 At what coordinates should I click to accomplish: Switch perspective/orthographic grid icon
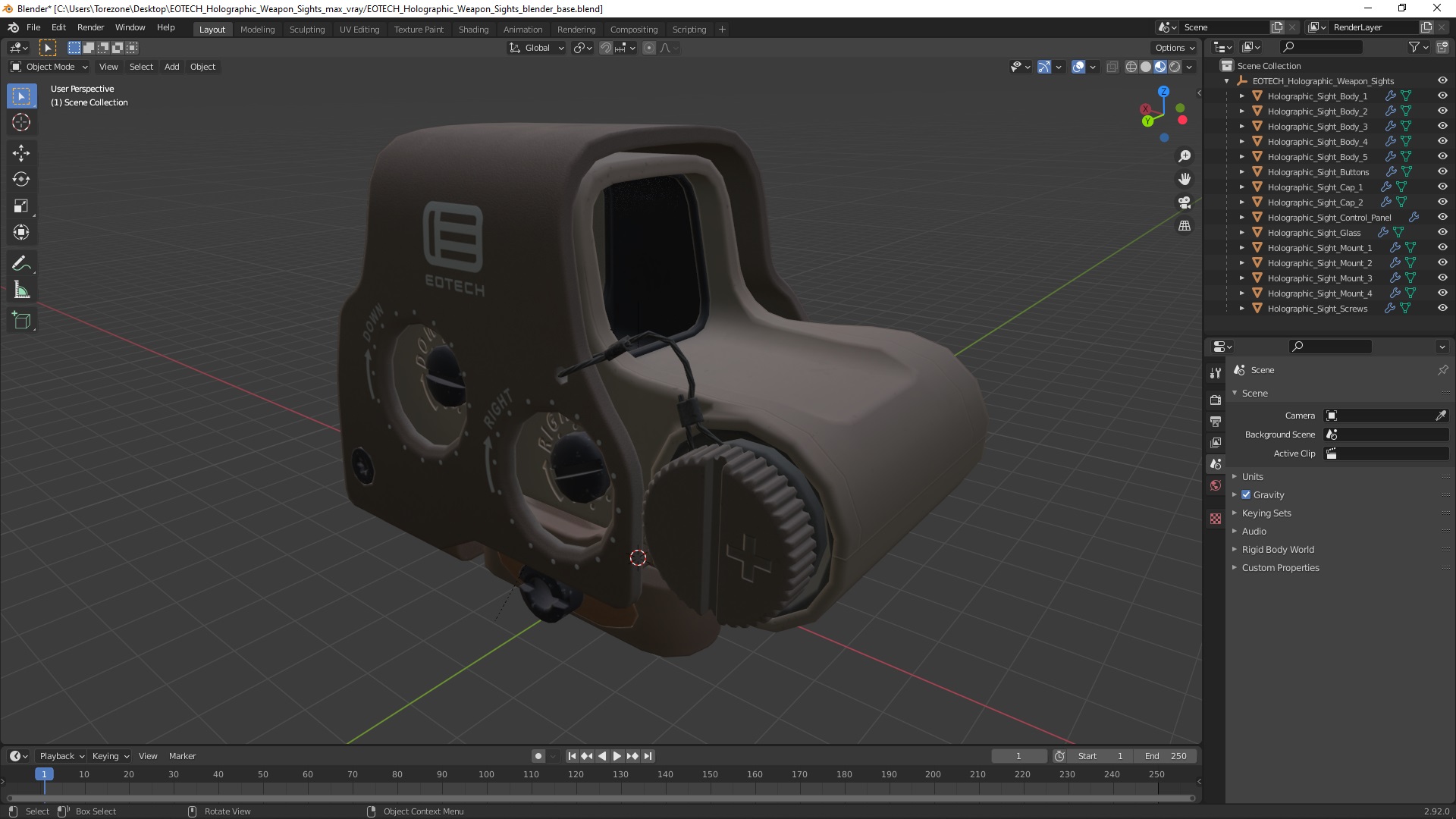pyautogui.click(x=1185, y=226)
